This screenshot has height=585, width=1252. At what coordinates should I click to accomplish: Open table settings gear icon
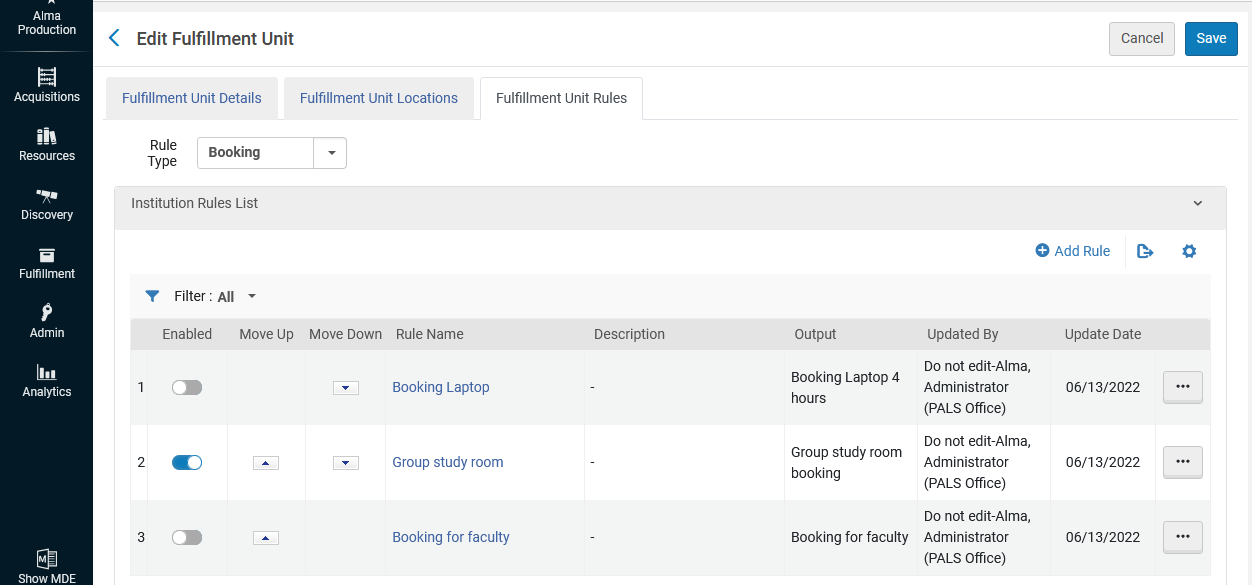click(1189, 251)
